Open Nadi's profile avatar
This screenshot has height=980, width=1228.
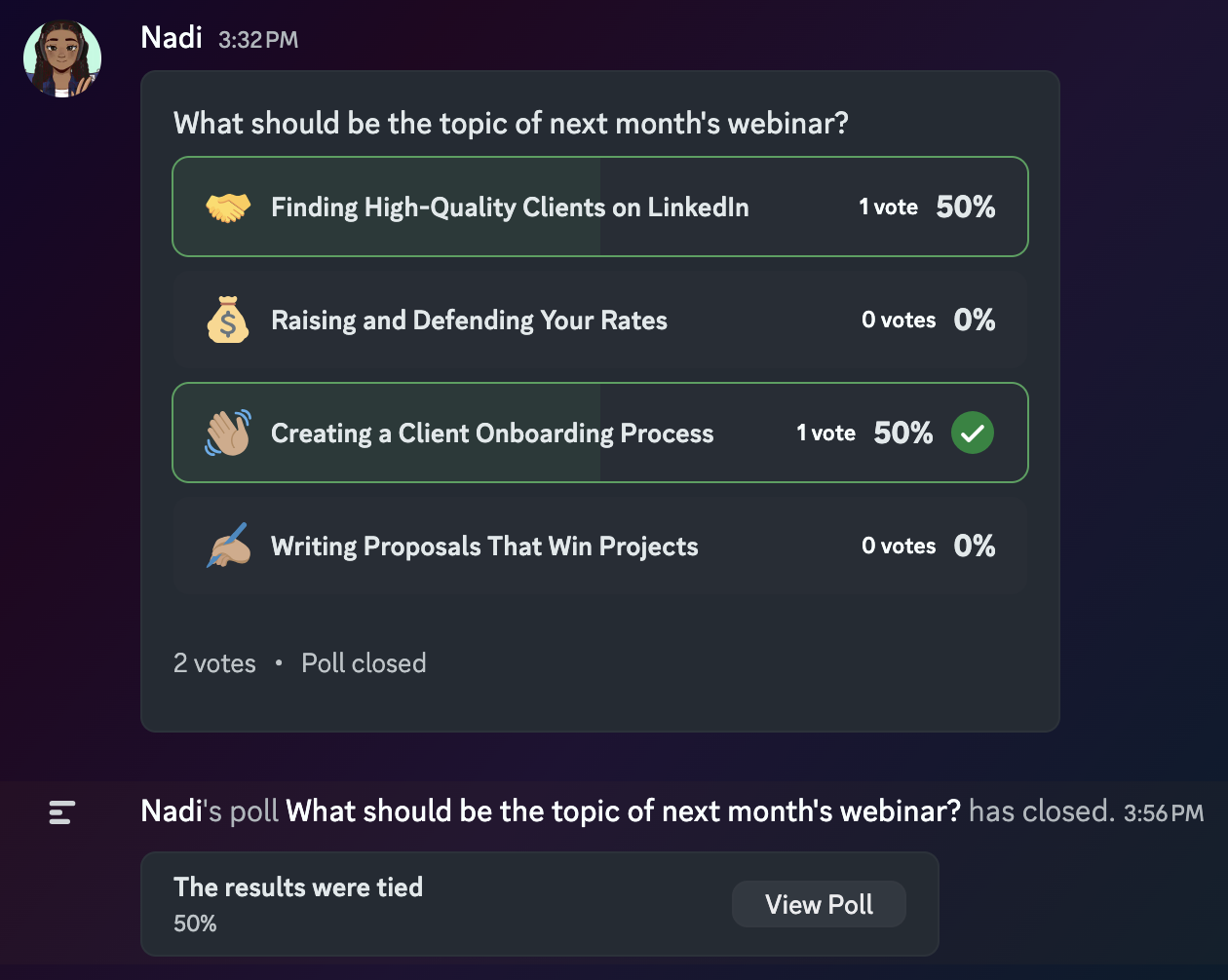(x=61, y=58)
